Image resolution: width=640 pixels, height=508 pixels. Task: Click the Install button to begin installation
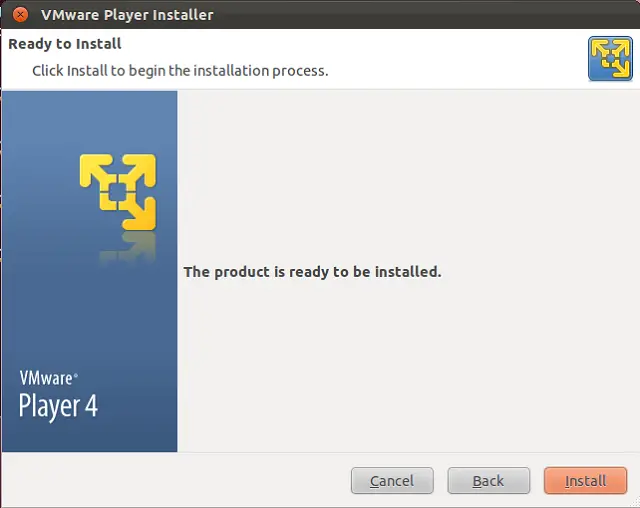click(585, 481)
